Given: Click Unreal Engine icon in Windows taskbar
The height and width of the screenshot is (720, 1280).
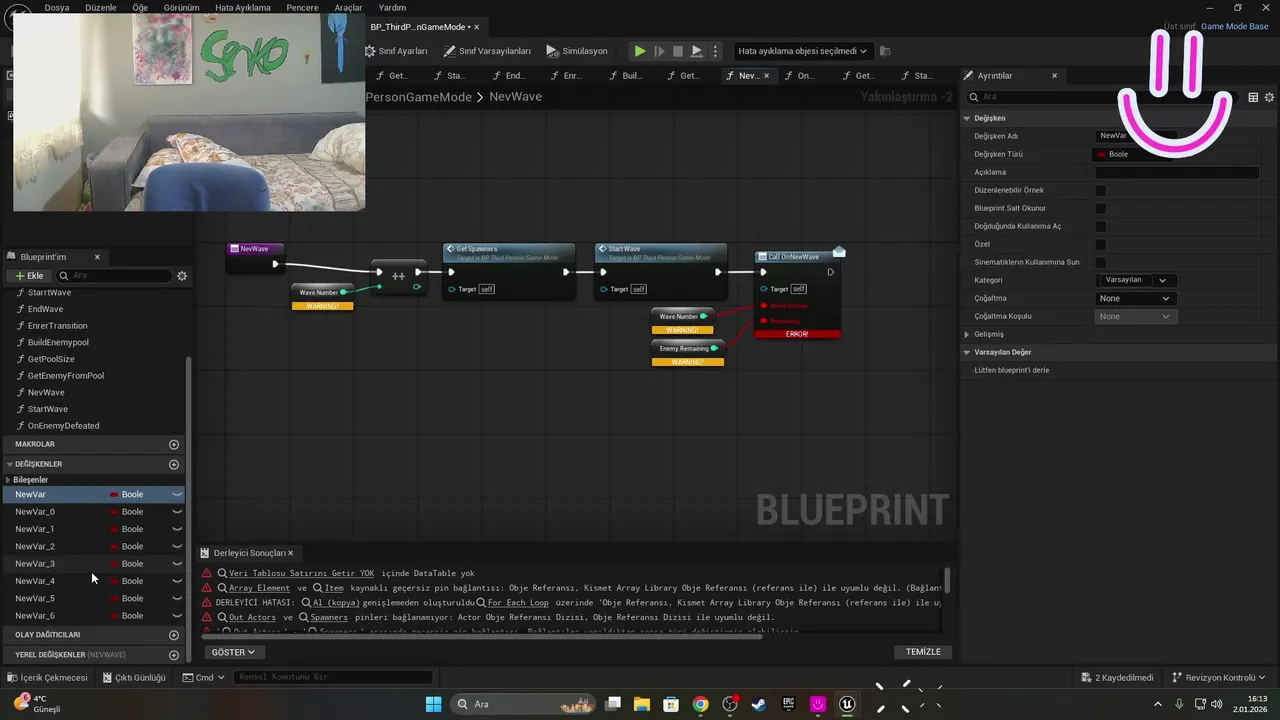Looking at the screenshot, I should (847, 704).
